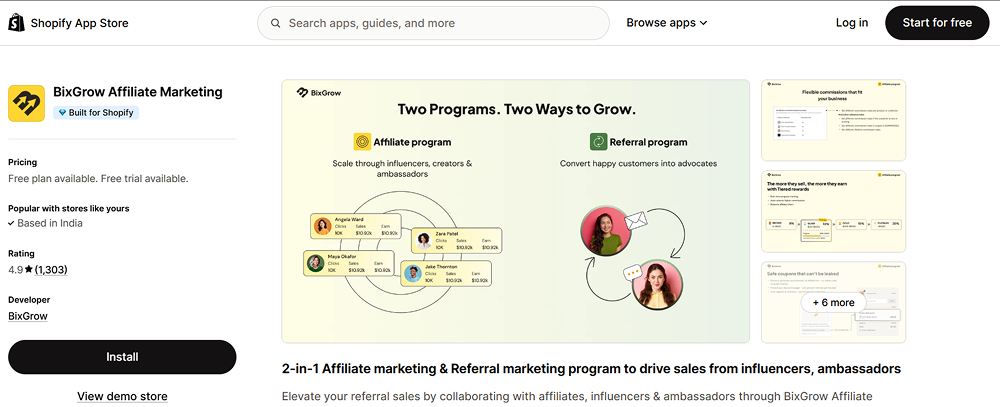
Task: Click the envelope icon in referral graphic
Action: click(636, 221)
